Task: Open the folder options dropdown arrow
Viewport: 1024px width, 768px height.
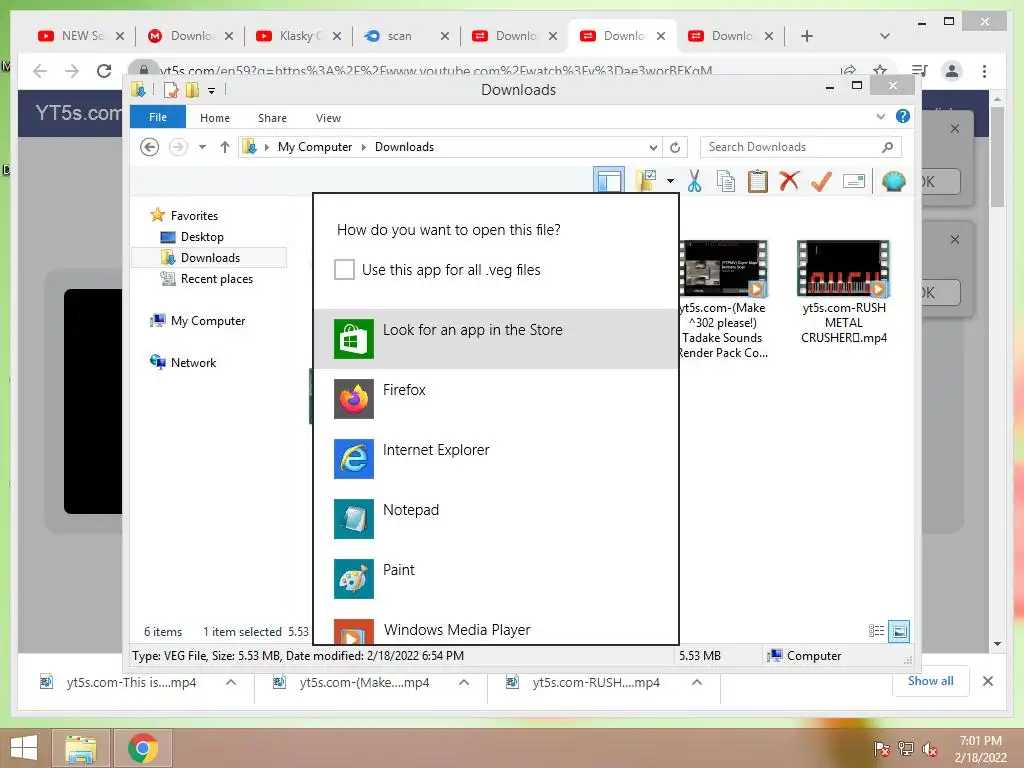Action: click(x=671, y=181)
